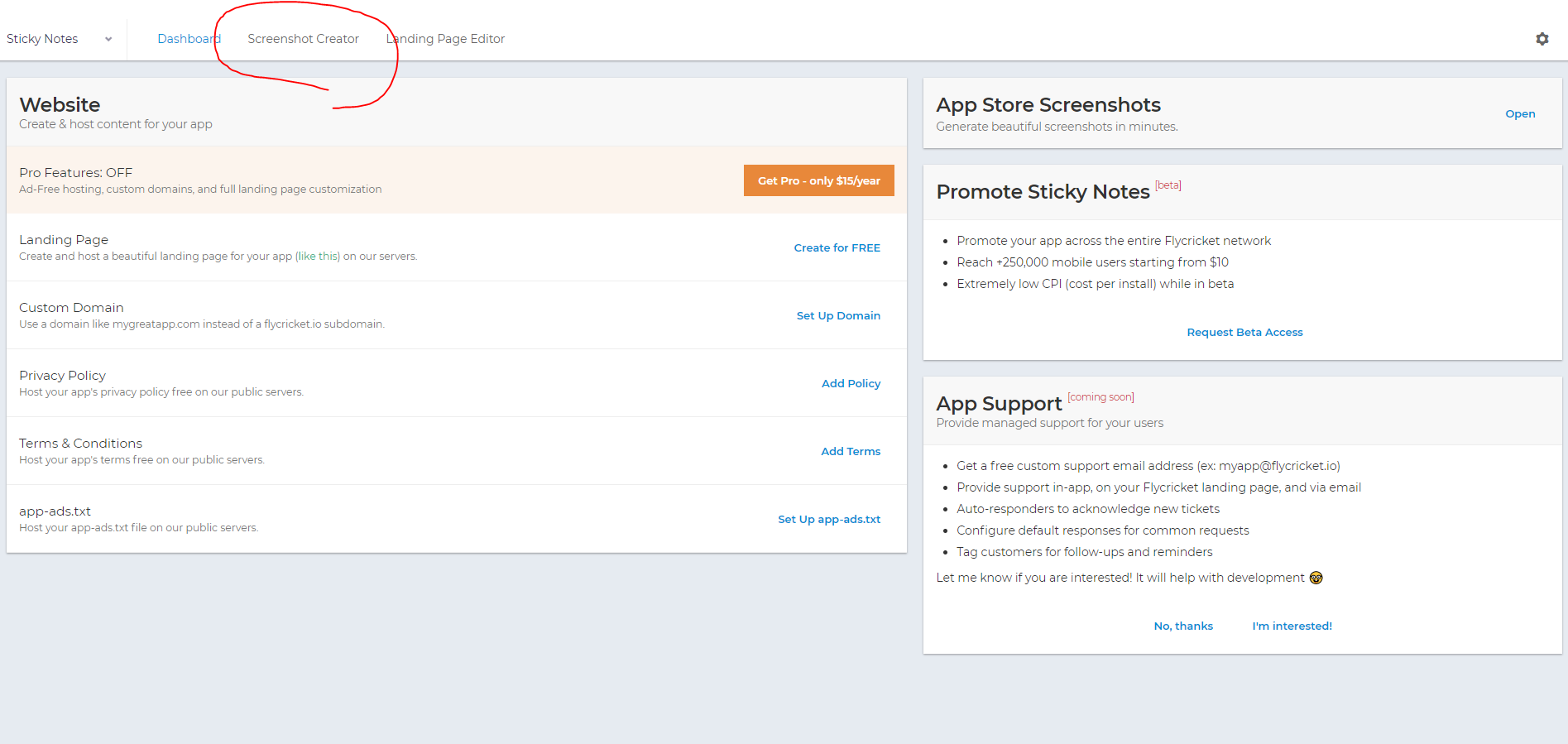
Task: Go to the Landing Page Editor tab
Action: tap(445, 39)
